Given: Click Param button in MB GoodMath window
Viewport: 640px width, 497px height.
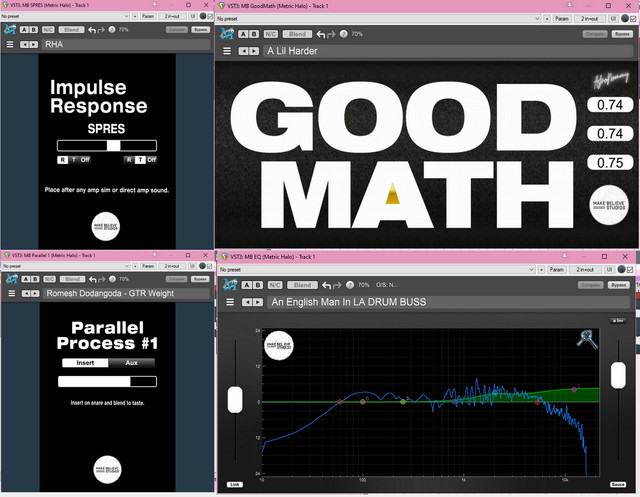Looking at the screenshot, I should click(562, 19).
